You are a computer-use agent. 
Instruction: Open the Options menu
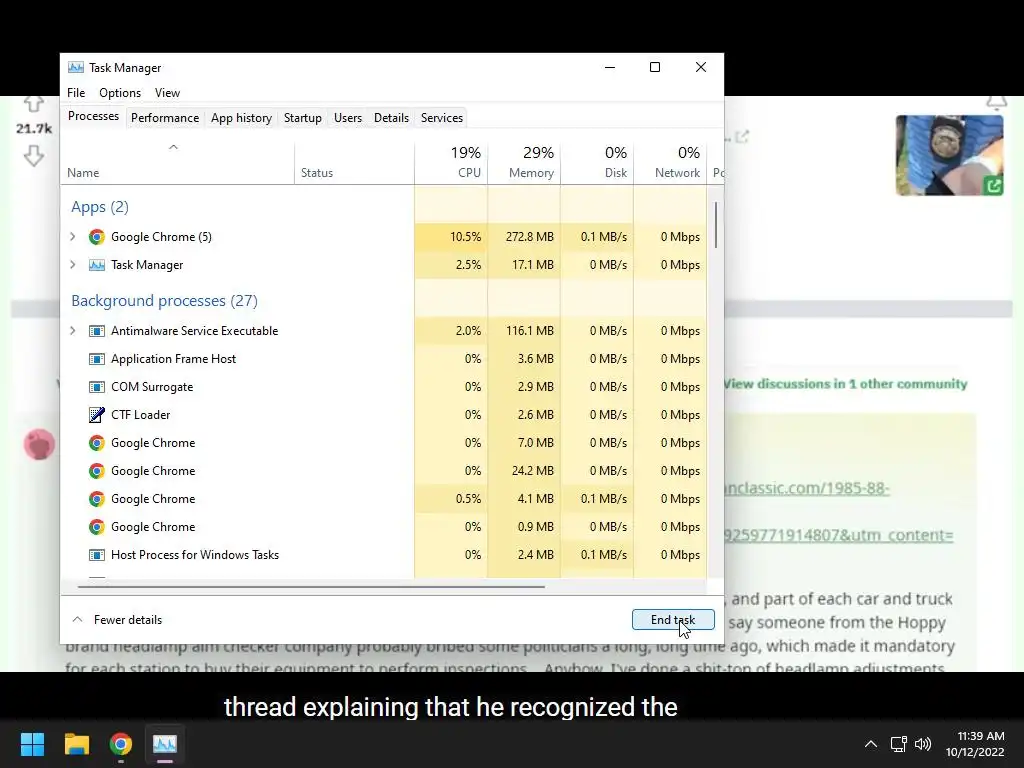point(120,93)
